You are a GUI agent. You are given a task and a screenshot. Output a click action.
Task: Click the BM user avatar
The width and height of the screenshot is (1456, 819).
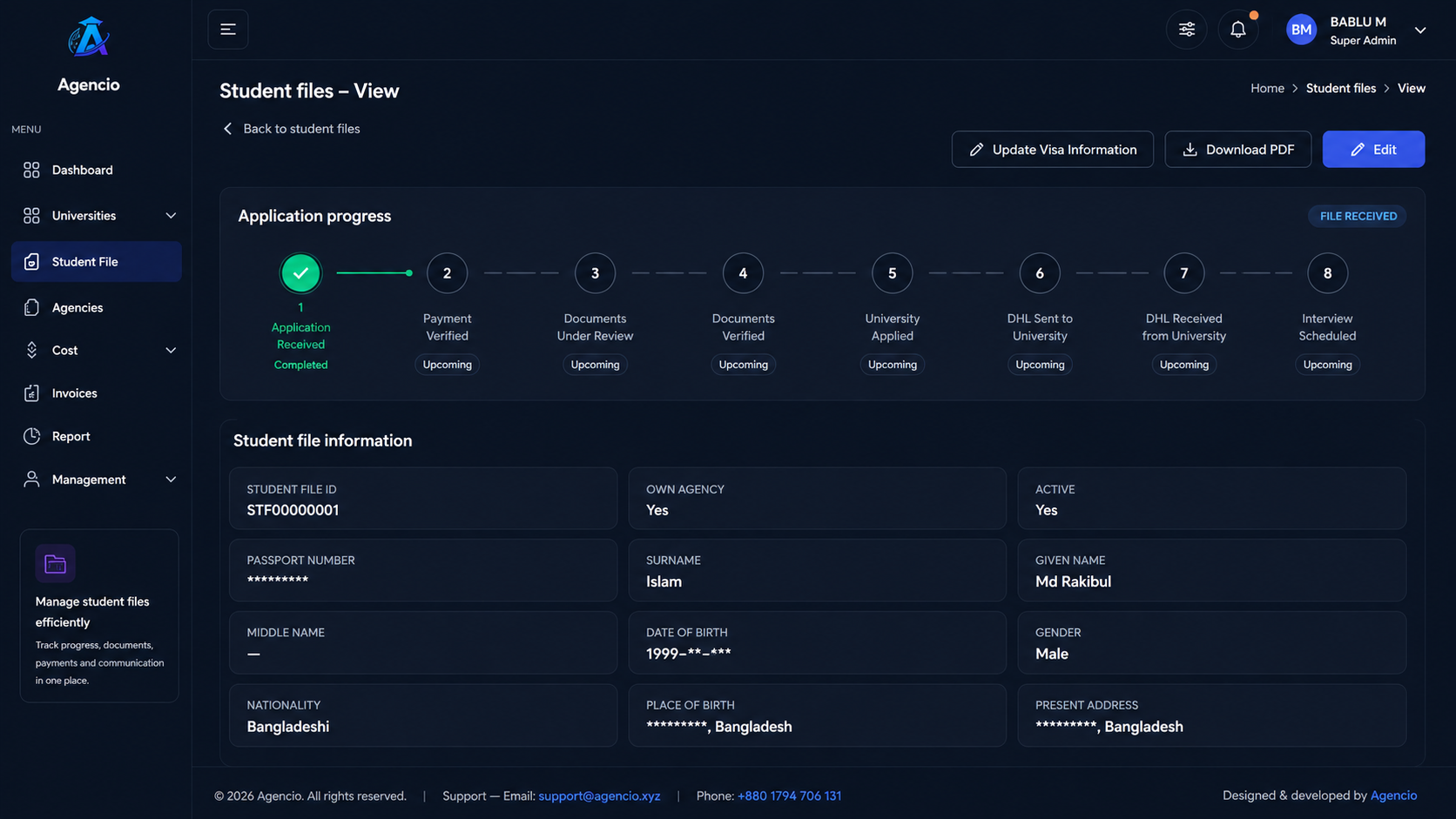click(x=1301, y=30)
